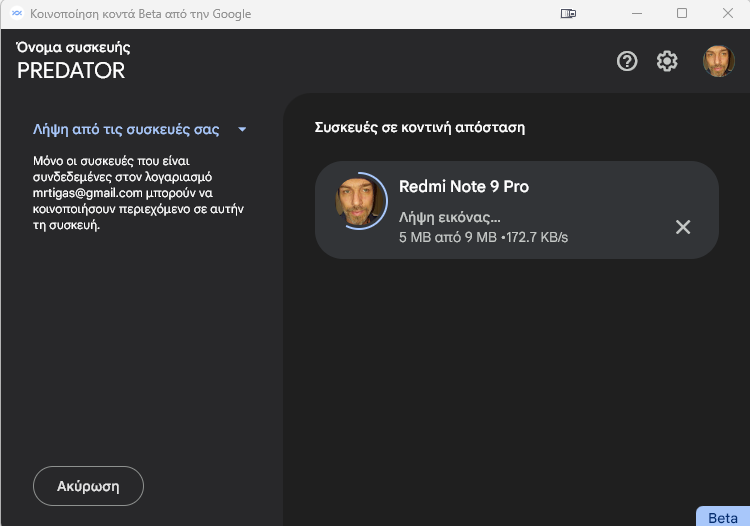Click the '5 MB από 9 MB •172.7 KB/s' progress text
Image resolution: width=750 pixels, height=526 pixels.
(483, 237)
